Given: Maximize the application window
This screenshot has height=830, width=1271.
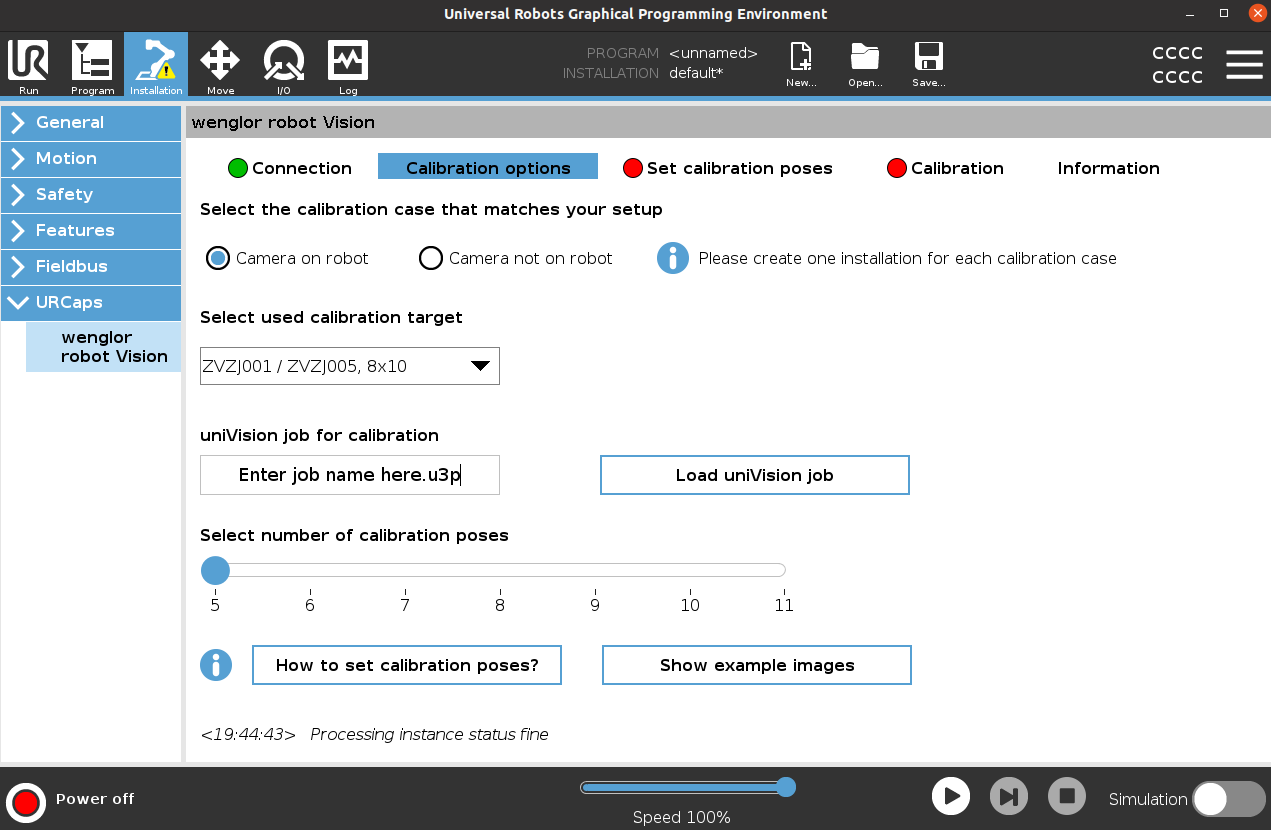Looking at the screenshot, I should tap(1224, 13).
